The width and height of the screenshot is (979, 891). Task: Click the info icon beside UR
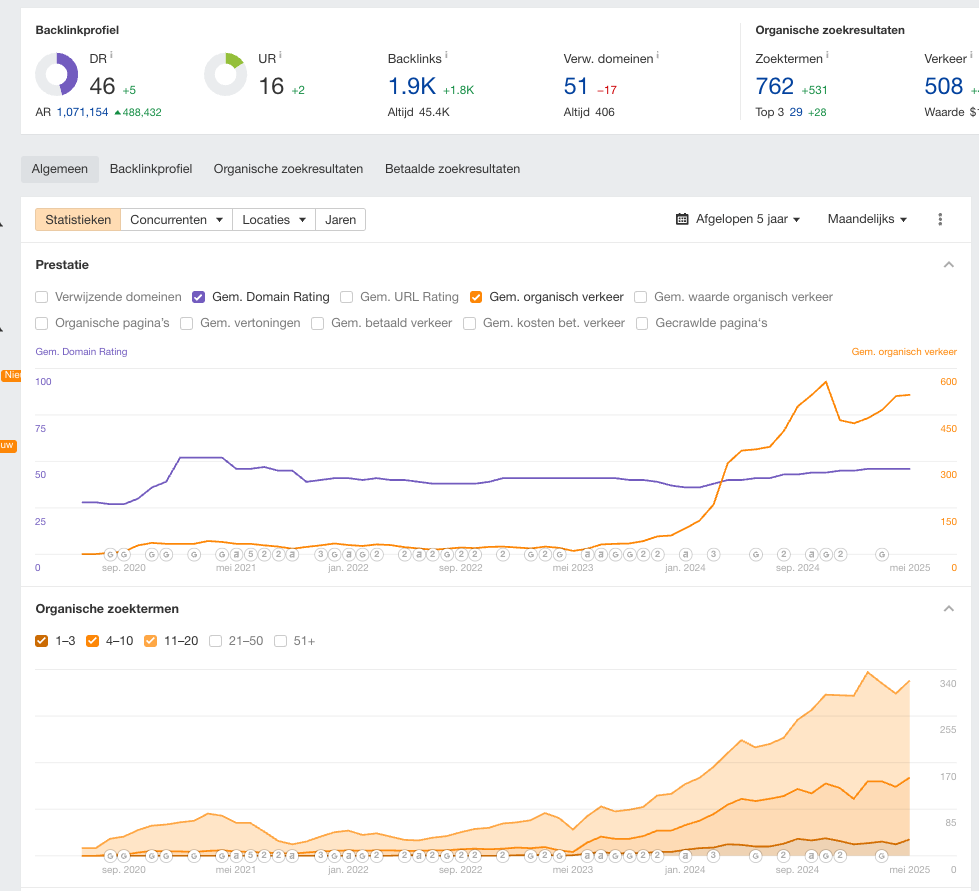pos(280,55)
